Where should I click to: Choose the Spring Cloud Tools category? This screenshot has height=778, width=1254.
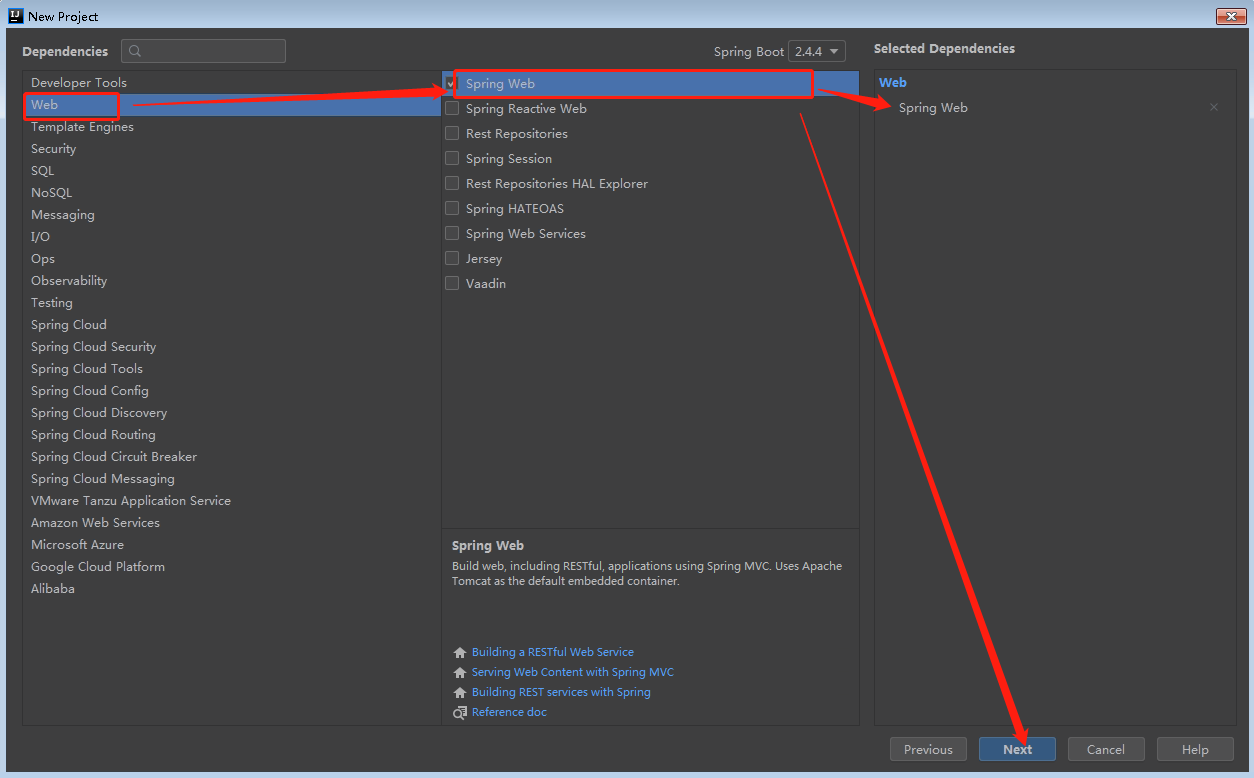point(231,369)
